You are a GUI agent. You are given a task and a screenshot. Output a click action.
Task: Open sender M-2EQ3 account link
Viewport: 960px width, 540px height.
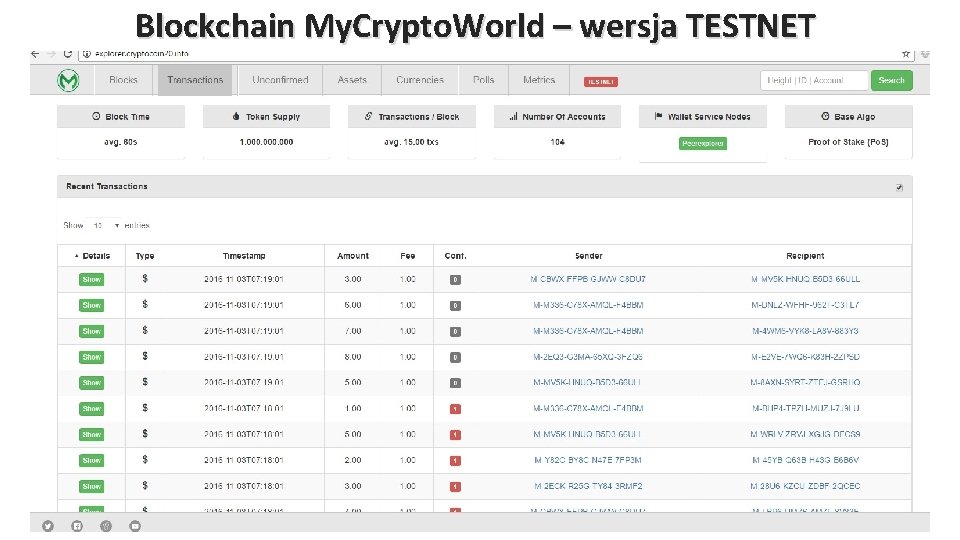pos(588,357)
